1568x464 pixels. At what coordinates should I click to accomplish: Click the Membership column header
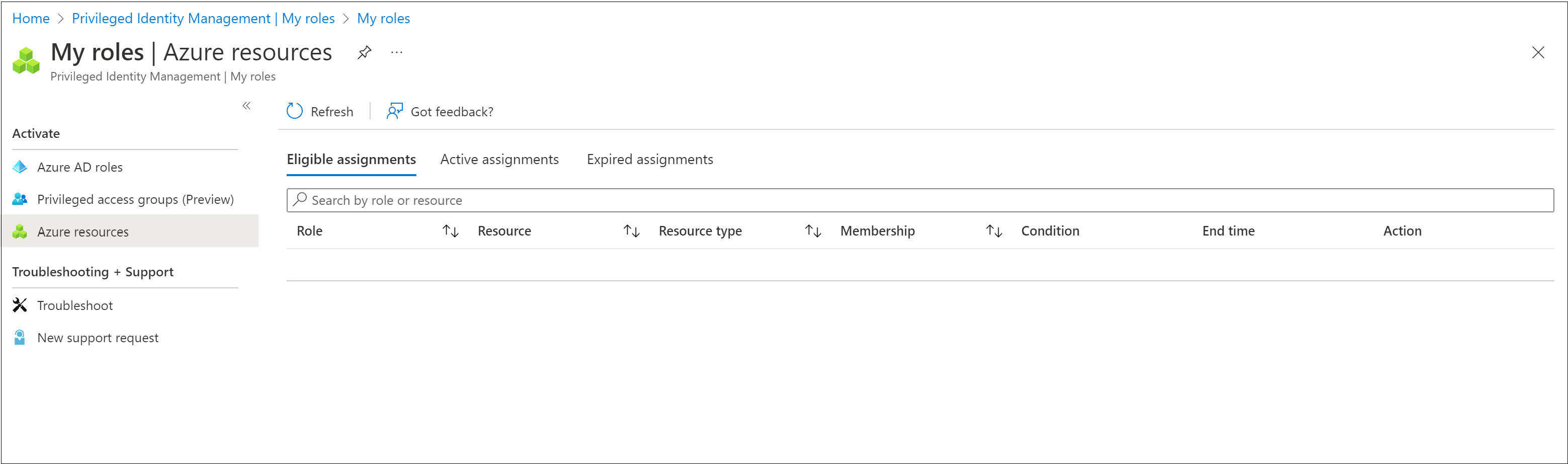(877, 231)
